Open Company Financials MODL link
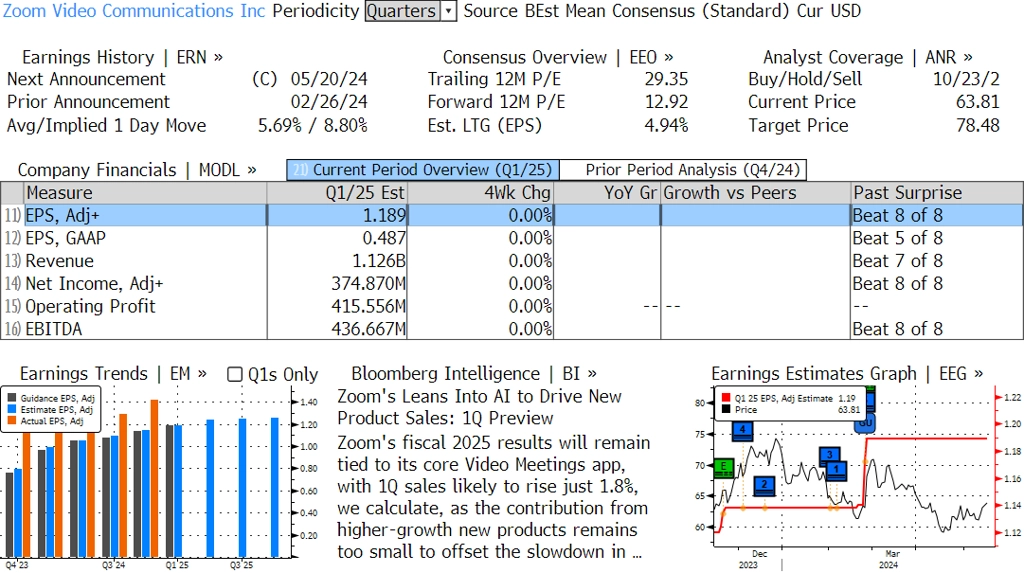Image resolution: width=1024 pixels, height=573 pixels. [x=137, y=170]
